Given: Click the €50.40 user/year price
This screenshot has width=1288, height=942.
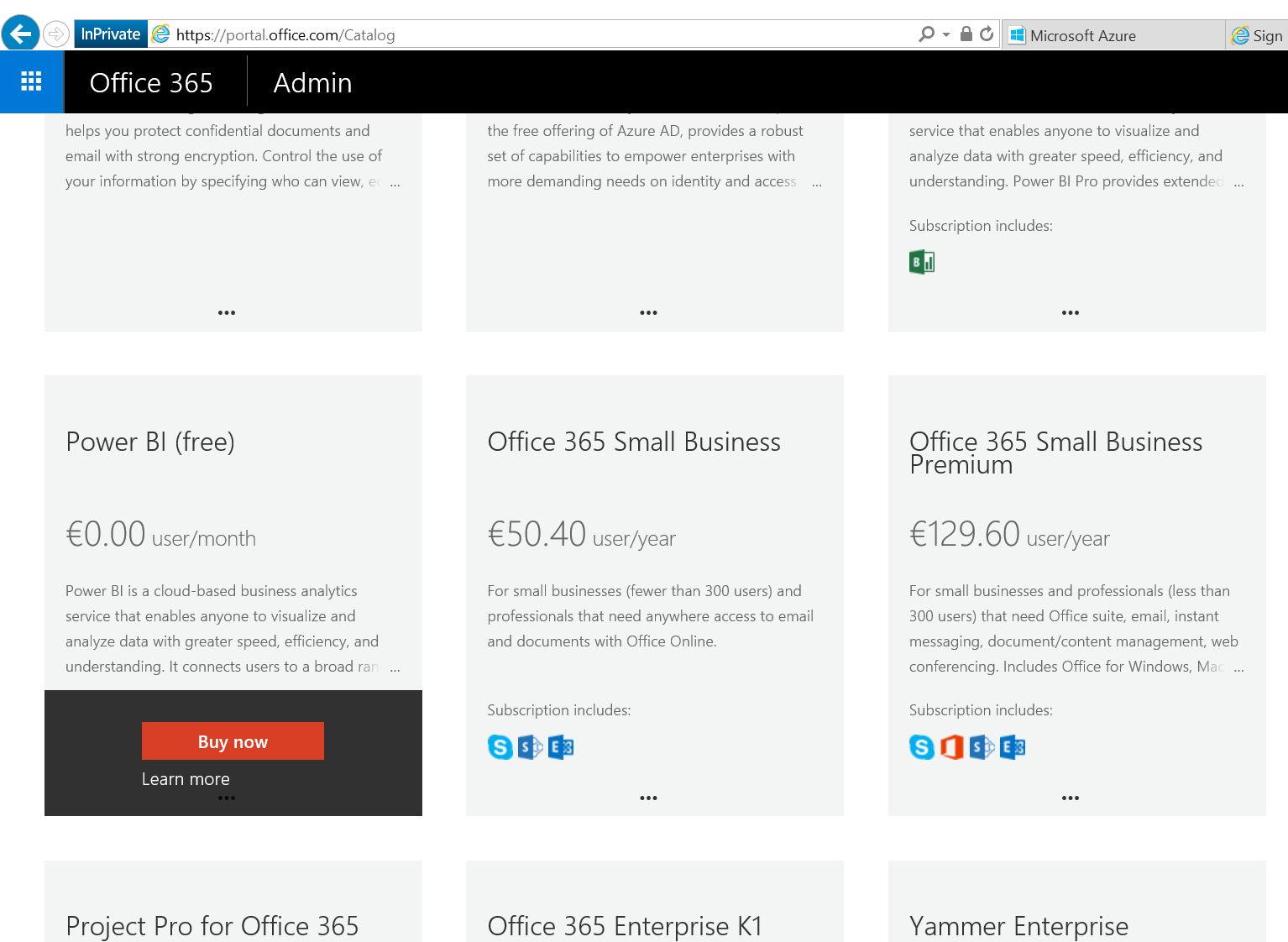Looking at the screenshot, I should pyautogui.click(x=581, y=535).
